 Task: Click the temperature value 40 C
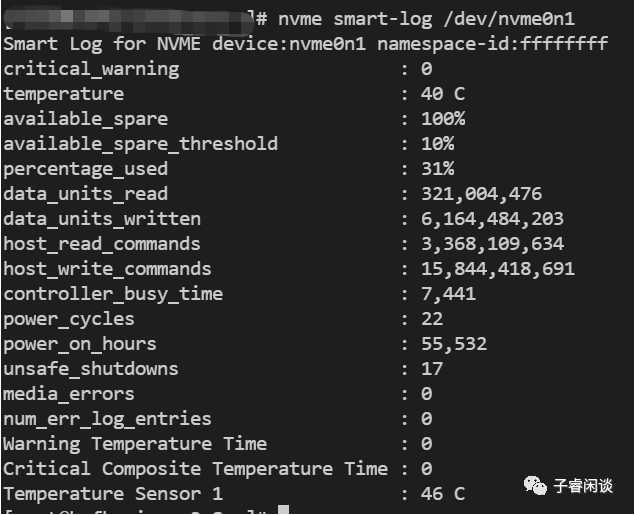(x=443, y=94)
